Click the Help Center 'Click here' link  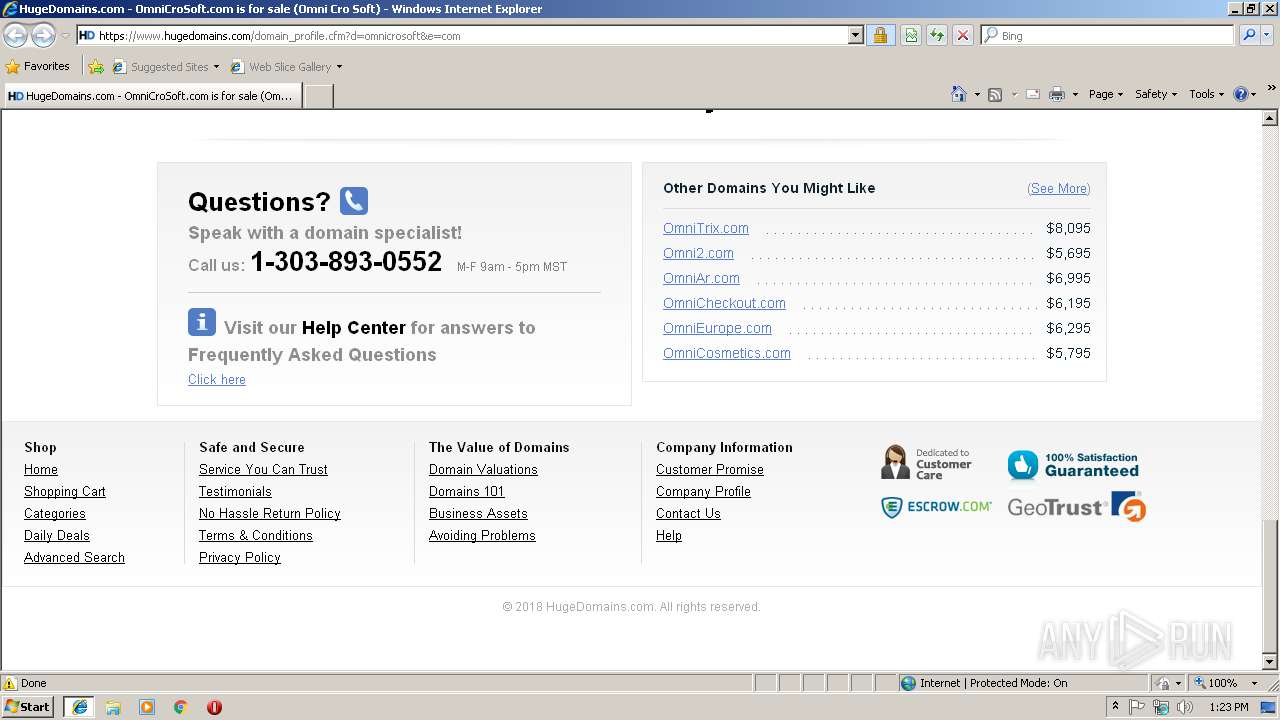point(217,379)
